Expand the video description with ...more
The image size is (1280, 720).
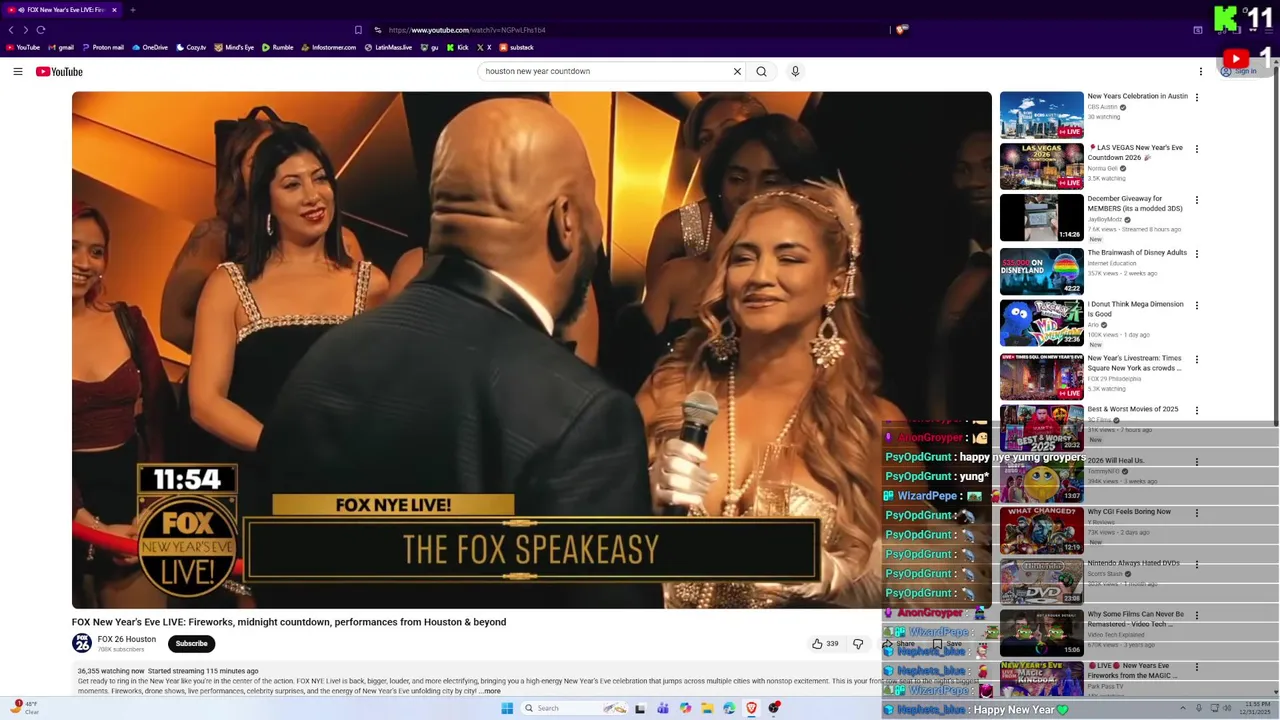point(491,691)
